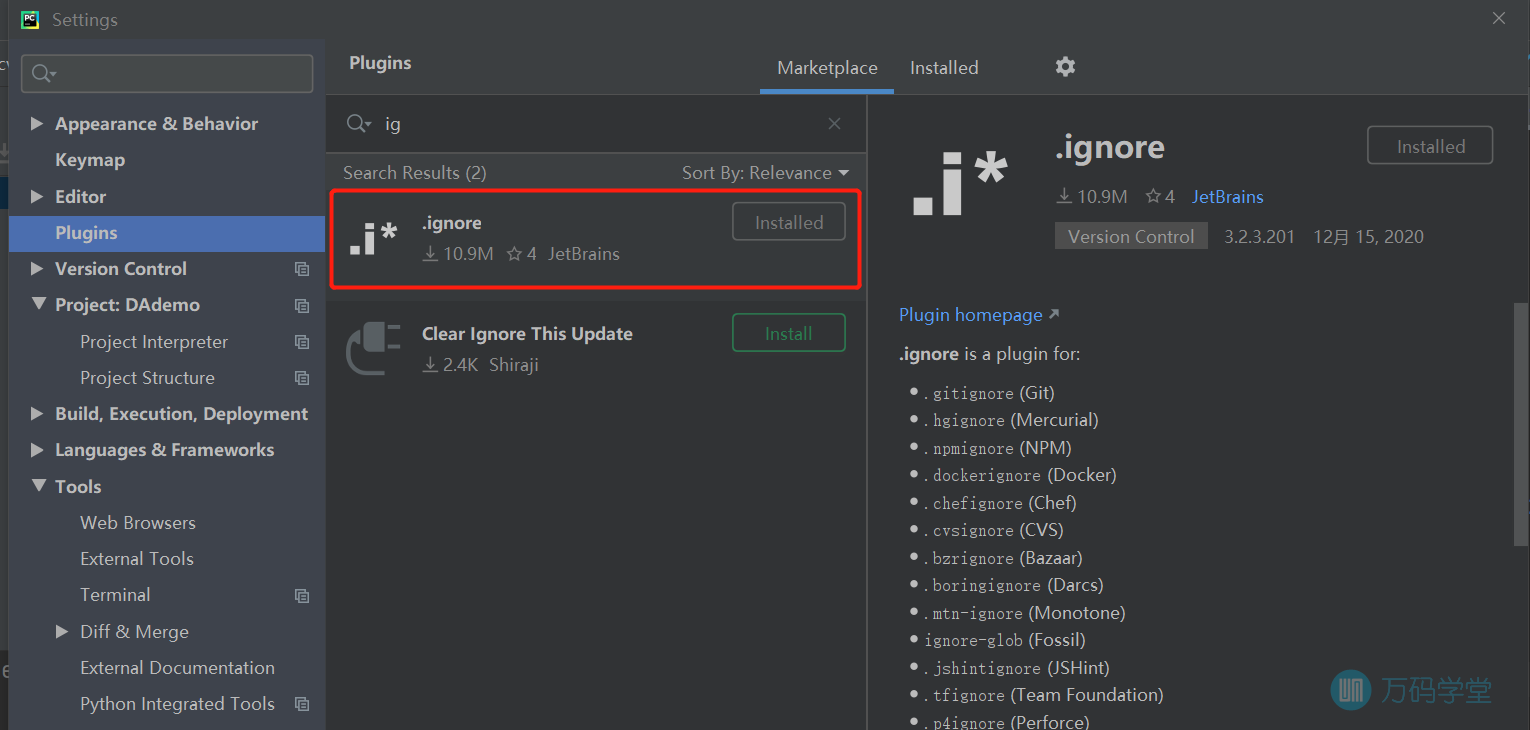Image resolution: width=1530 pixels, height=730 pixels.
Task: Click the .dockerignore (Docker) list entry
Action: [1019, 475]
